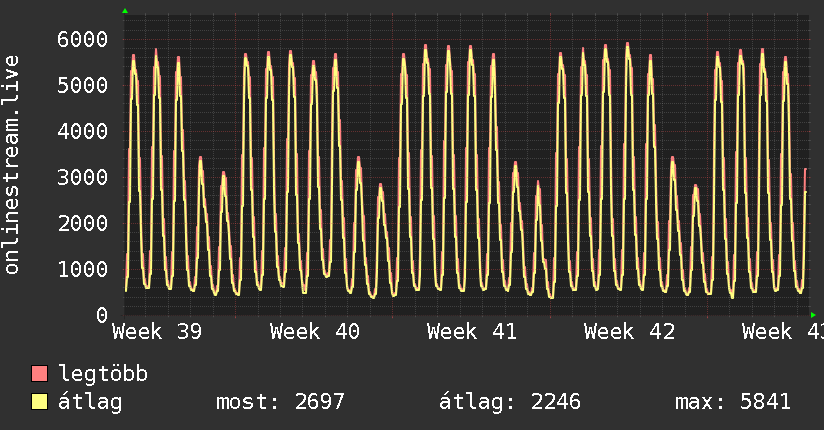Select the Week 42 axis label
This screenshot has width=824, height=430.
tap(630, 332)
